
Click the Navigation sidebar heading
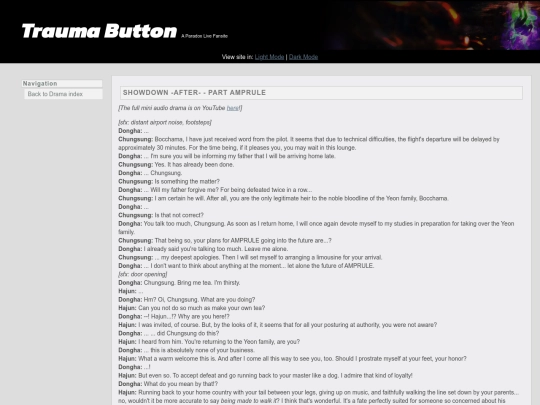tap(62, 83)
